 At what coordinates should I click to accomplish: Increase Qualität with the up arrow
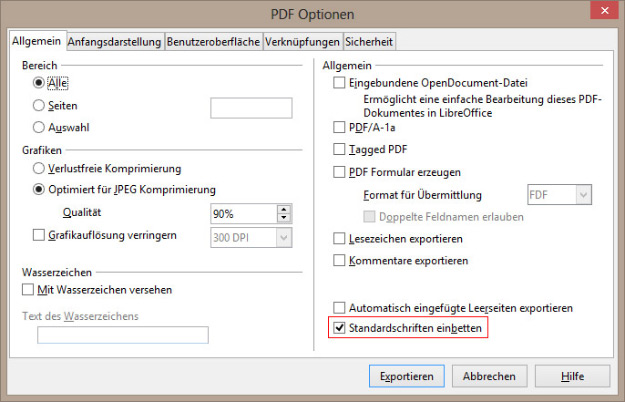click(x=283, y=210)
